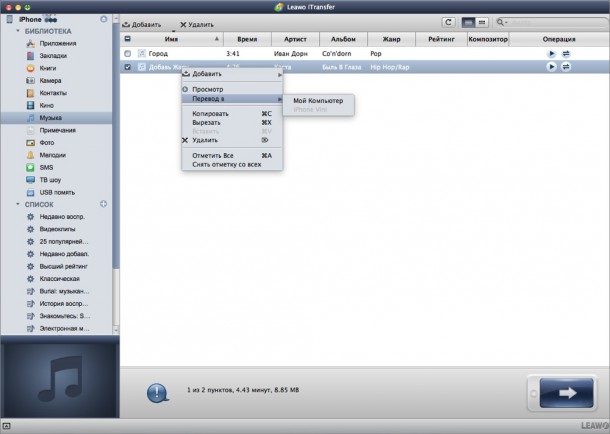This screenshot has height=434, width=610.
Task: Open Знакомьтесь: S... playlist
Action: point(65,316)
